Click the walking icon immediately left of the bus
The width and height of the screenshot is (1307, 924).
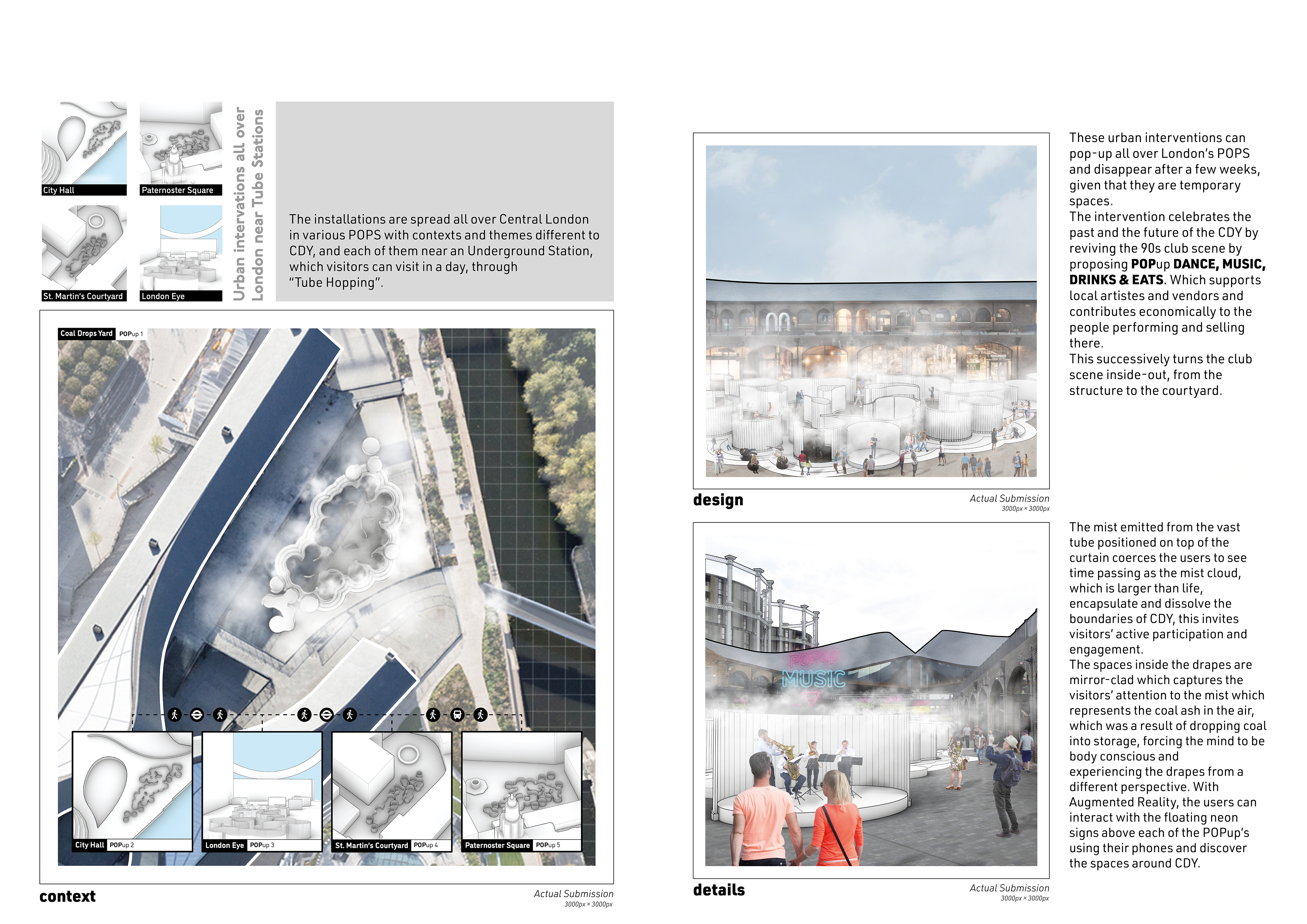[433, 714]
